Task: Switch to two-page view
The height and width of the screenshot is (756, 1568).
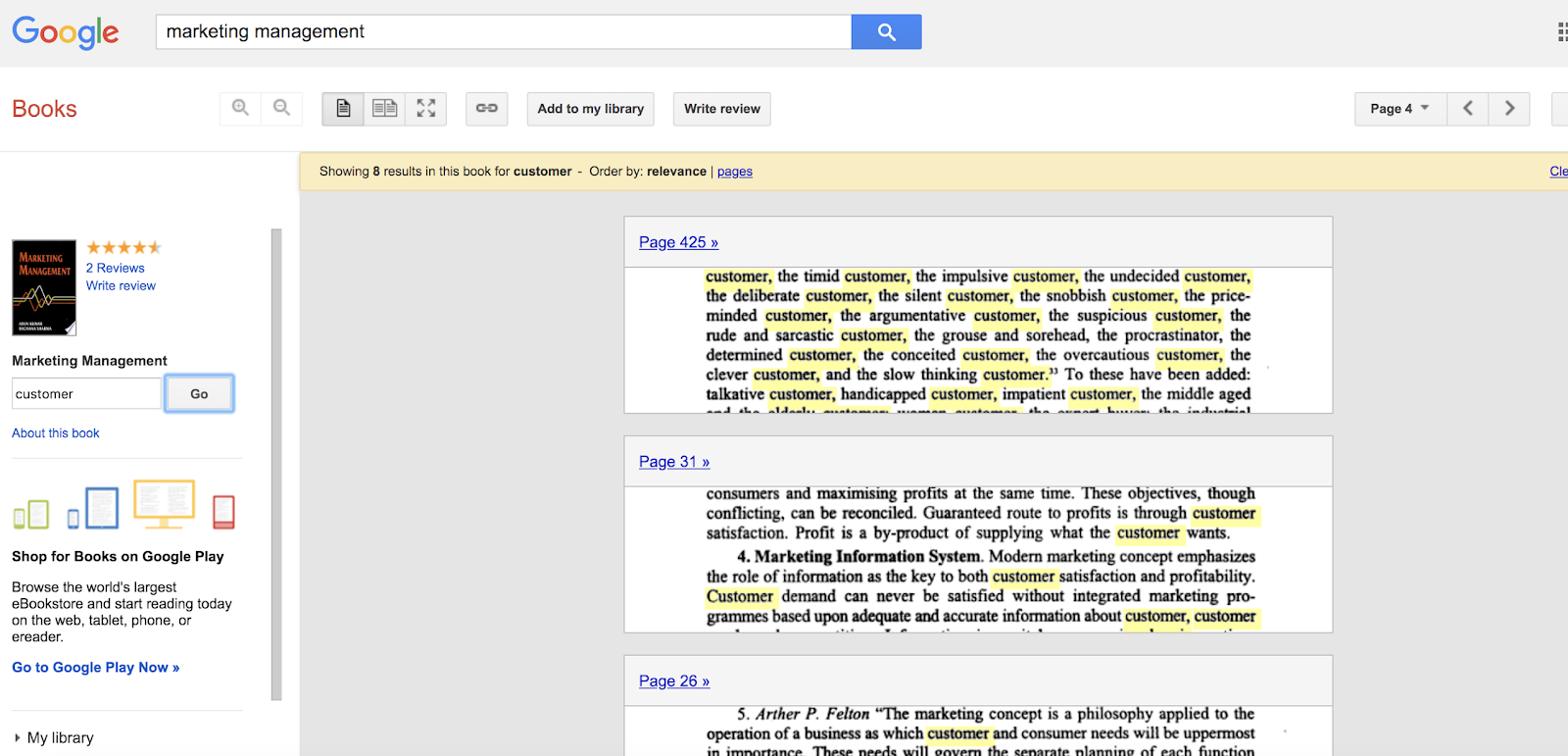Action: pyautogui.click(x=384, y=109)
